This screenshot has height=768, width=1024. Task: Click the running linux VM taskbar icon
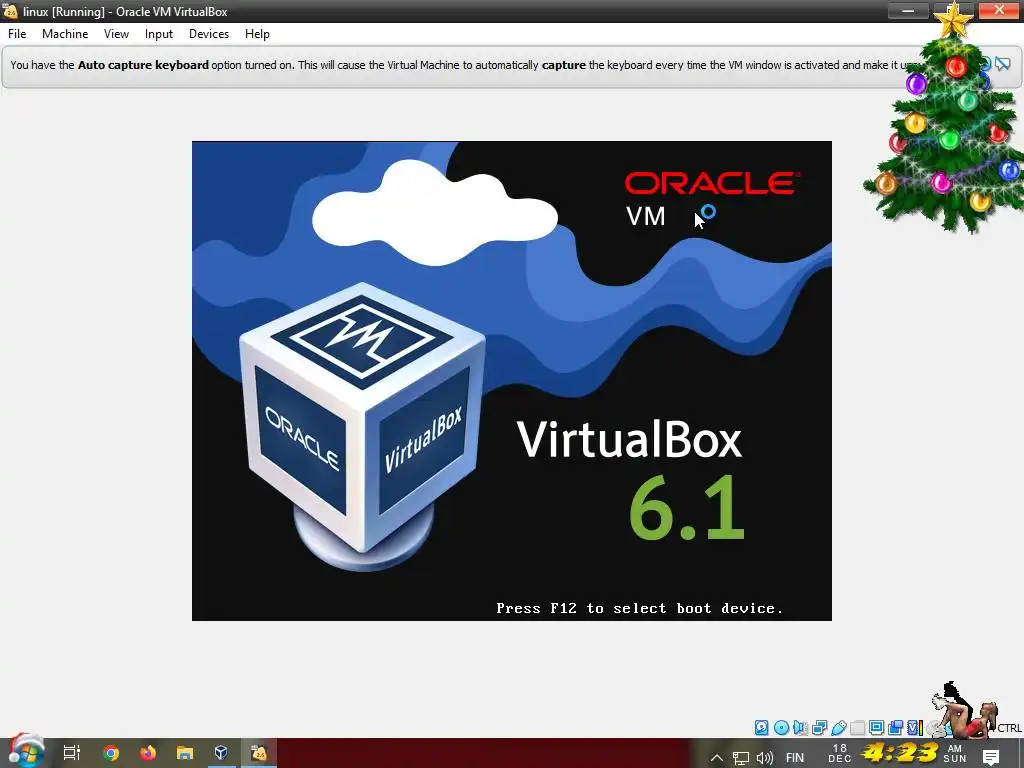pyautogui.click(x=259, y=753)
